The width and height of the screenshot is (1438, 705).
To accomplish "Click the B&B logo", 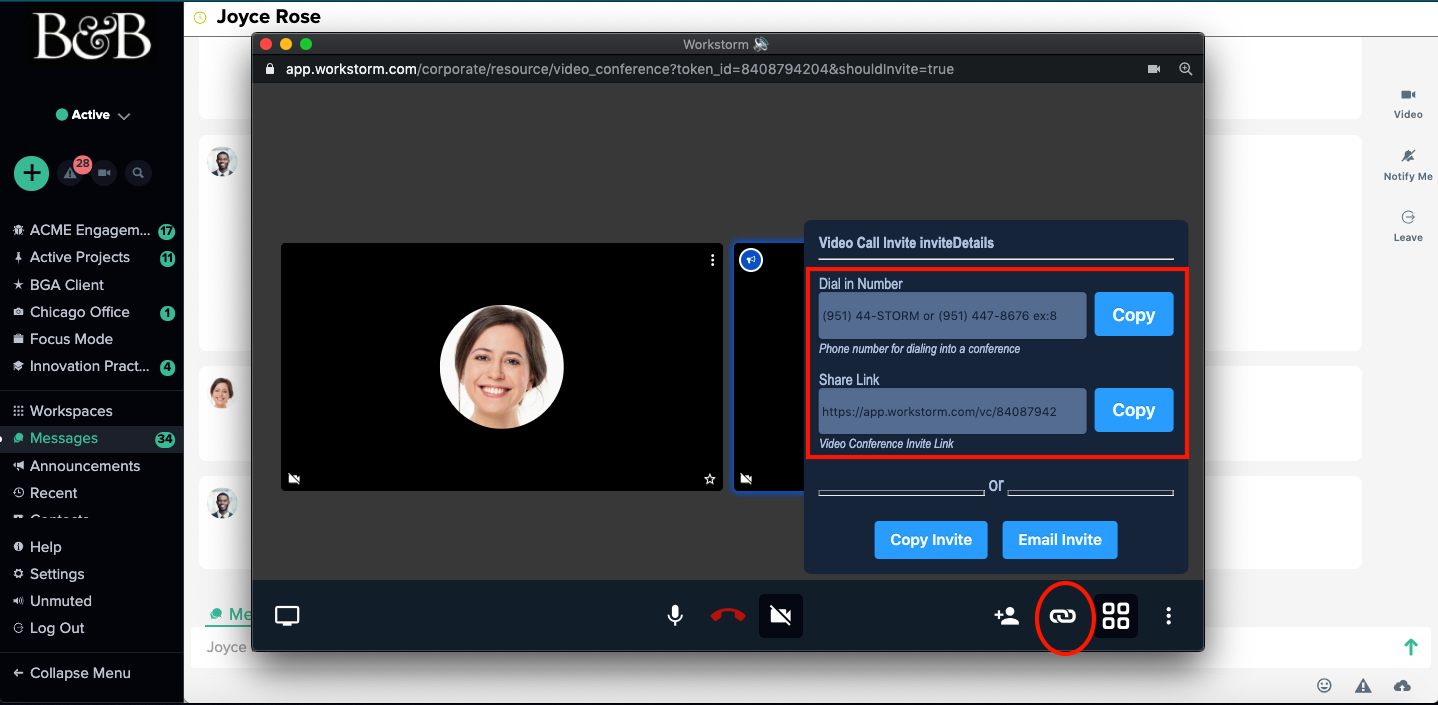I will (x=92, y=37).
